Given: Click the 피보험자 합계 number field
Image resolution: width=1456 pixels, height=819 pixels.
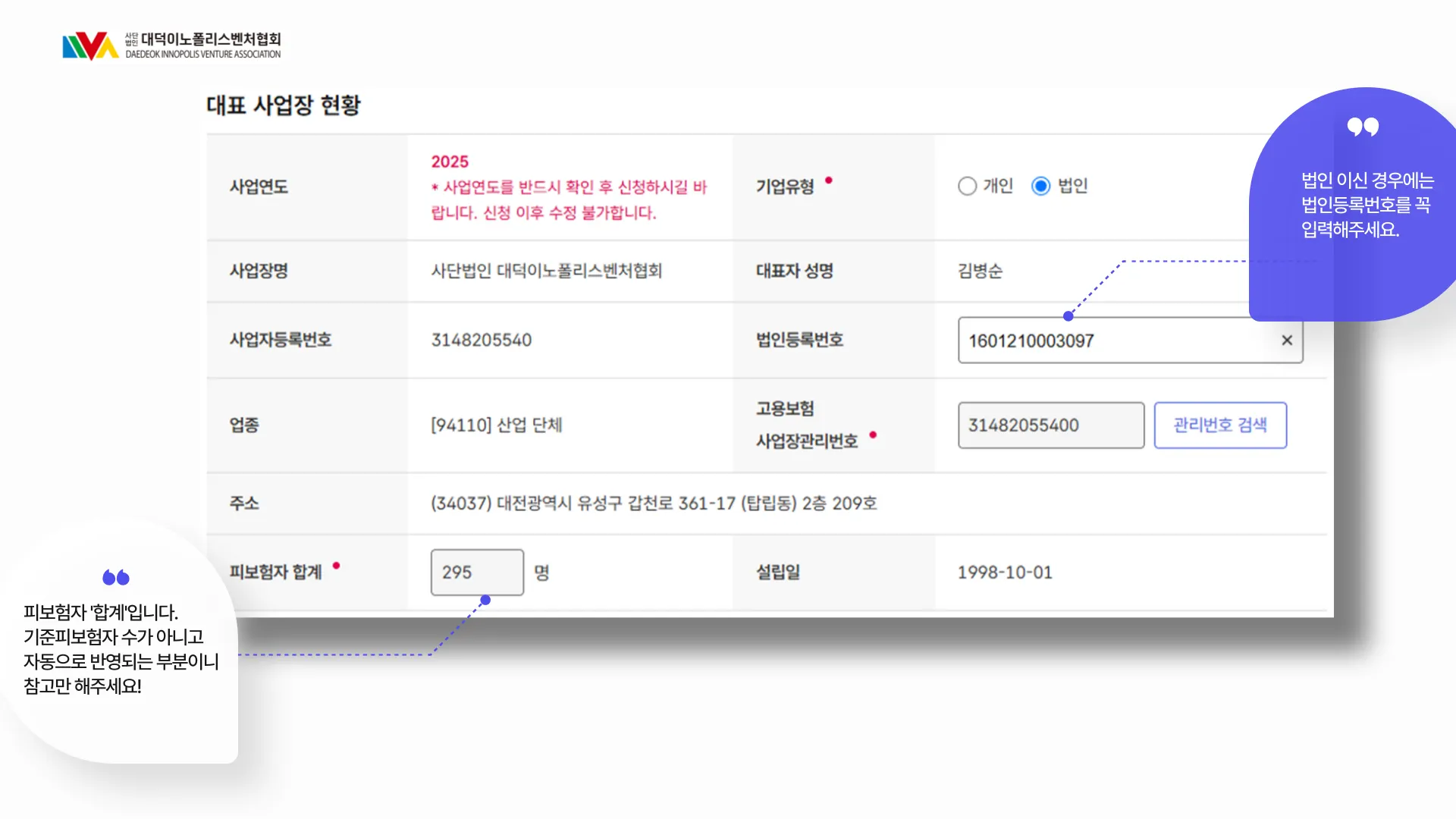Looking at the screenshot, I should point(476,573).
